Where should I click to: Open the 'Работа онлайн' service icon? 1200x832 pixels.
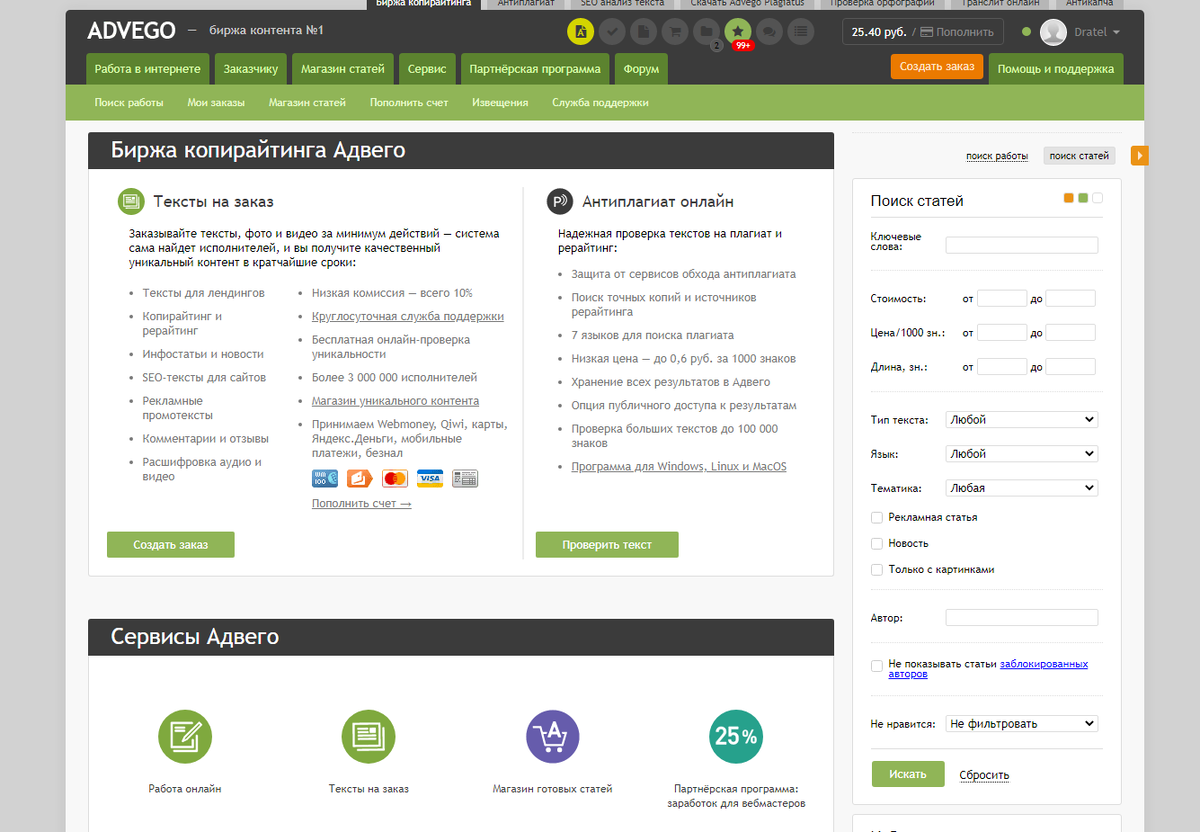tap(185, 737)
